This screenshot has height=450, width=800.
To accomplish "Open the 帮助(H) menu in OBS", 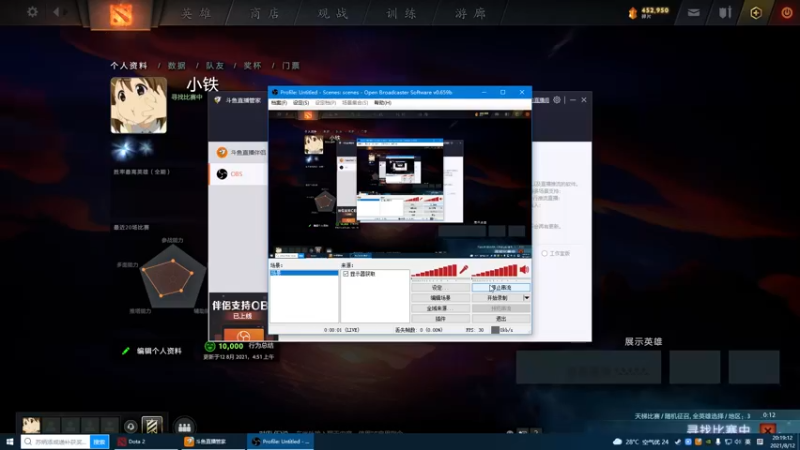I will [383, 103].
